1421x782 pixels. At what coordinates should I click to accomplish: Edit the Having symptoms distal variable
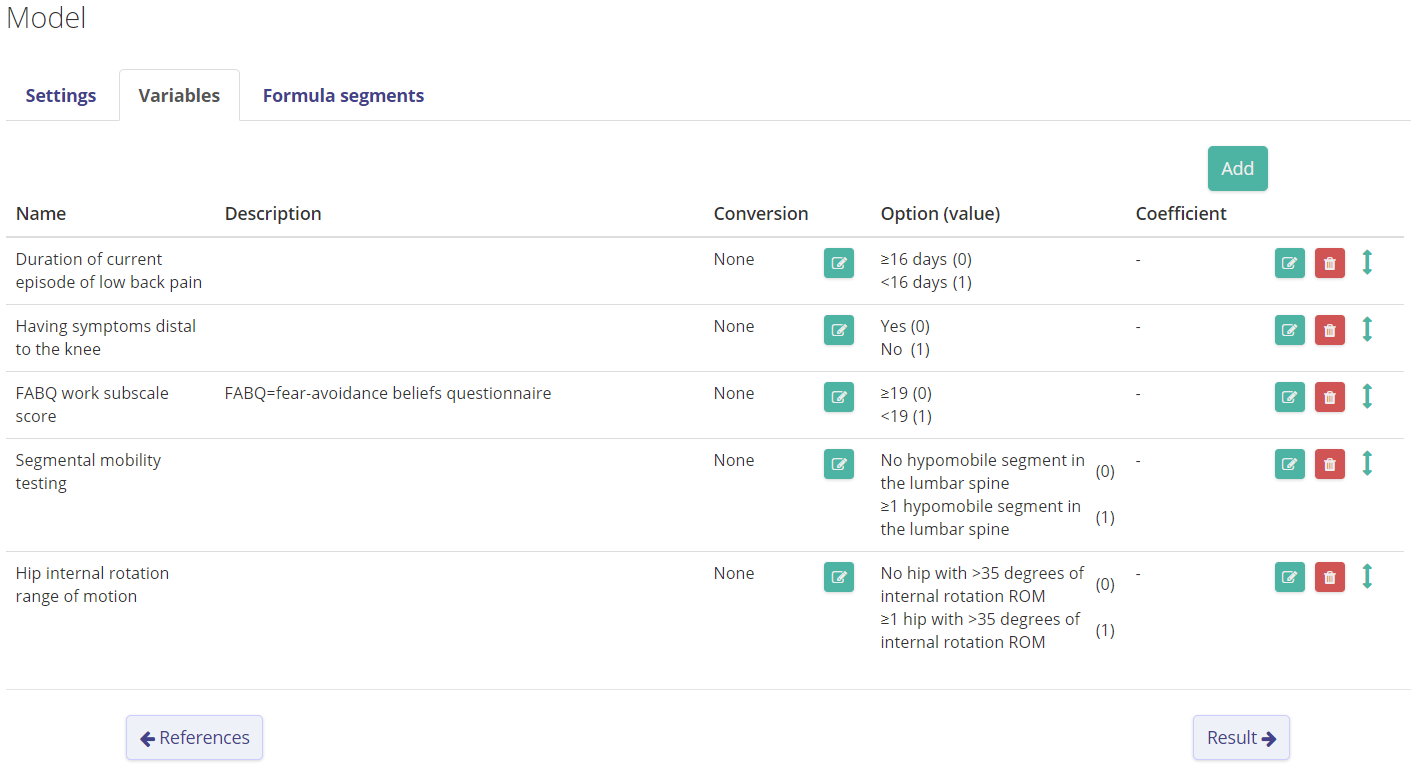(x=1289, y=330)
